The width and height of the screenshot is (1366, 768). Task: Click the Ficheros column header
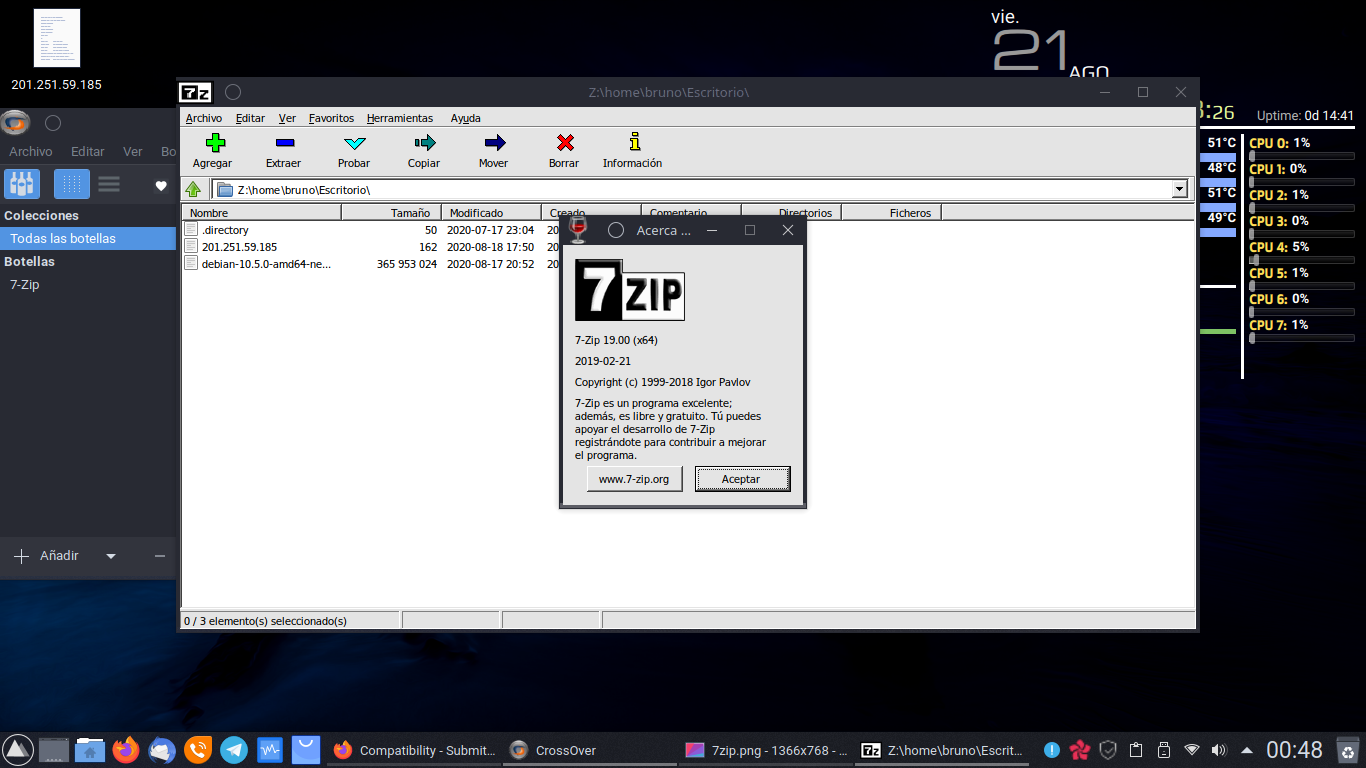click(x=891, y=213)
